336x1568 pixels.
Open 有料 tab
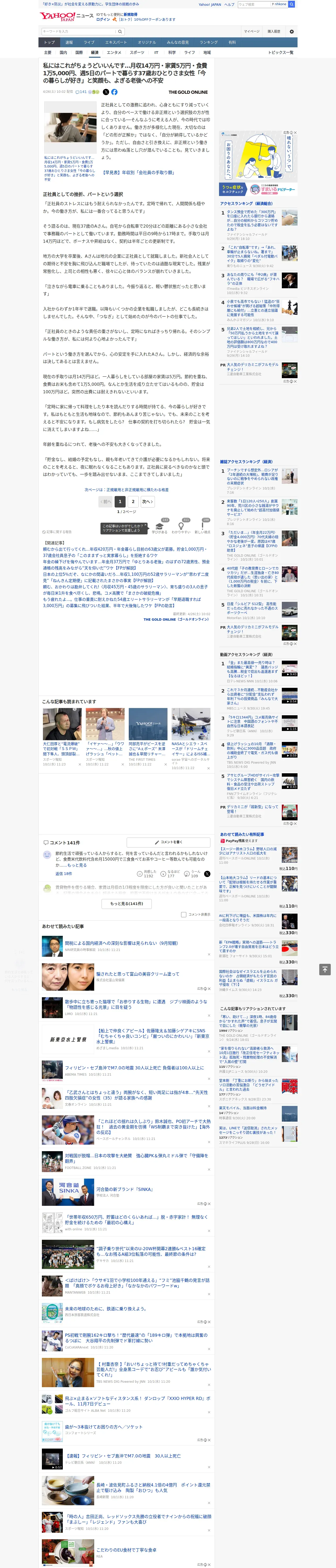pyautogui.click(x=232, y=43)
